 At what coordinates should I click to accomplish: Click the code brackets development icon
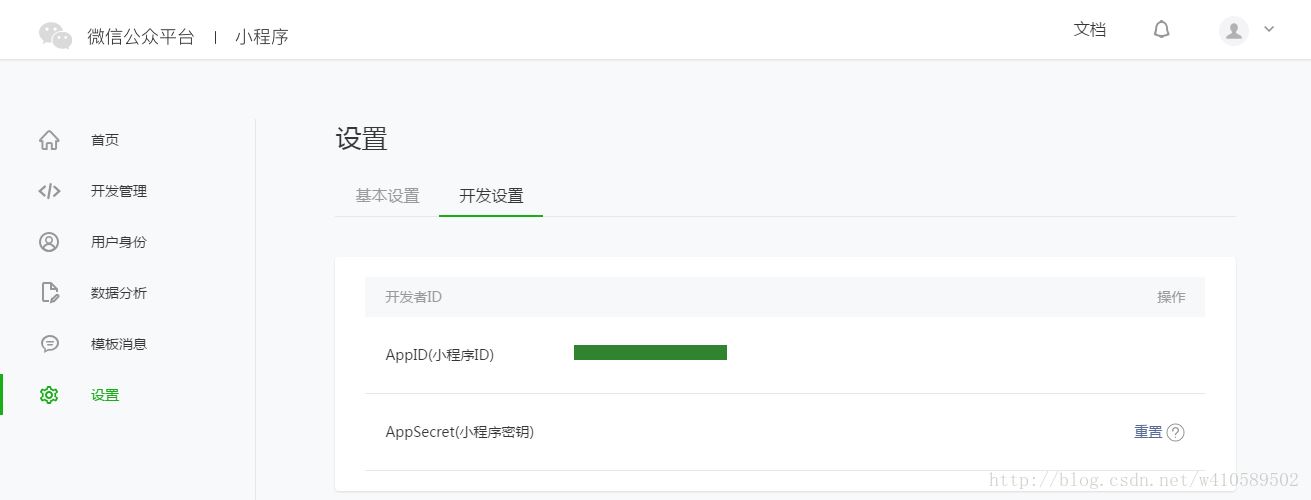(49, 191)
